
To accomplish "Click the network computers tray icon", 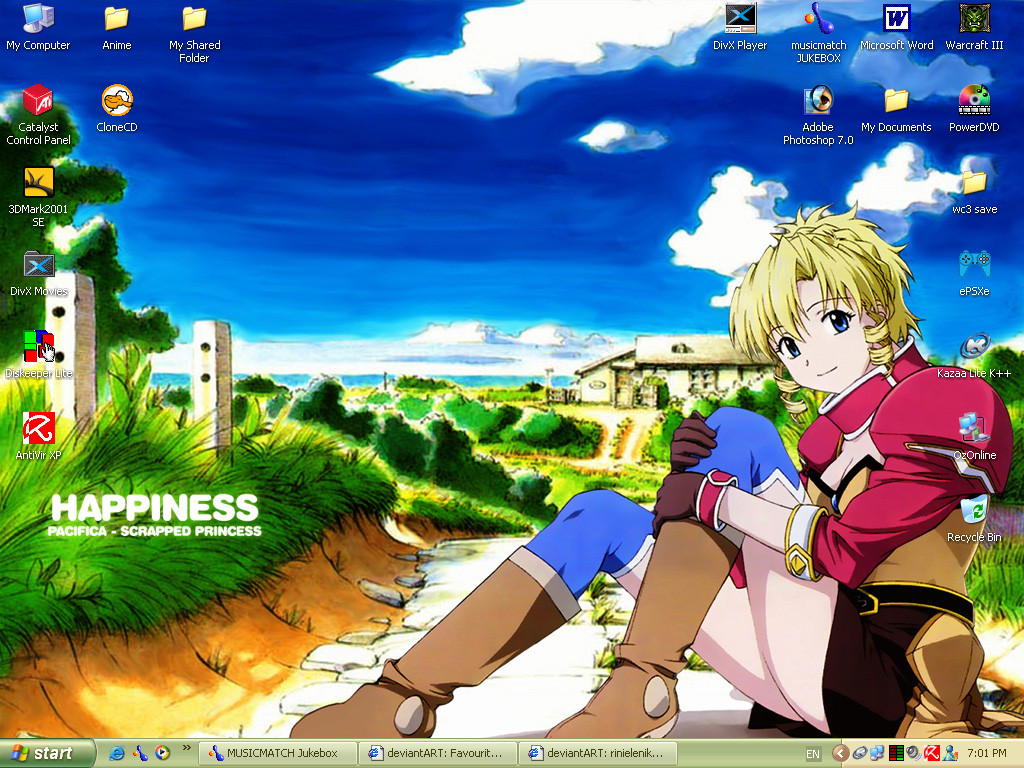I will [877, 754].
